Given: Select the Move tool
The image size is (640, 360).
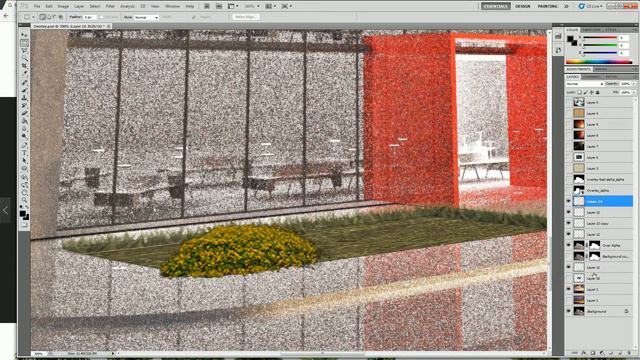Looking at the screenshot, I should [24, 36].
